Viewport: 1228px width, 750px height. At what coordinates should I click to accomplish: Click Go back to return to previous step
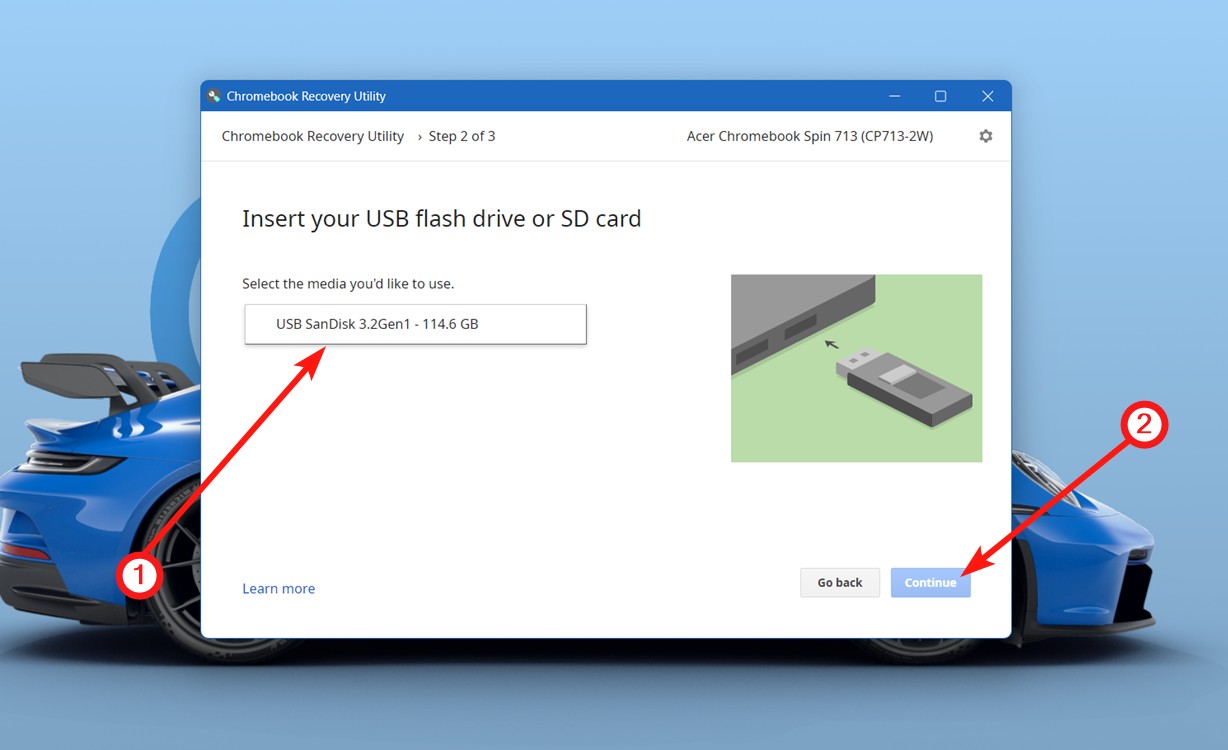point(839,582)
